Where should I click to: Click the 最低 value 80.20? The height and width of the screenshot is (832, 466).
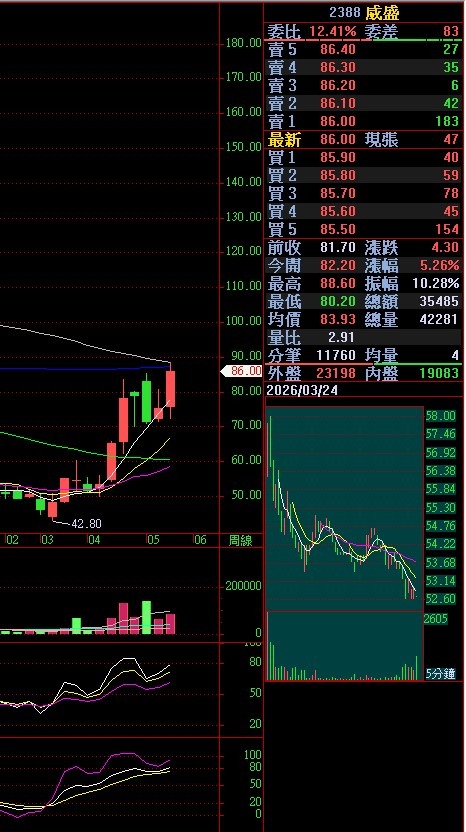click(338, 301)
